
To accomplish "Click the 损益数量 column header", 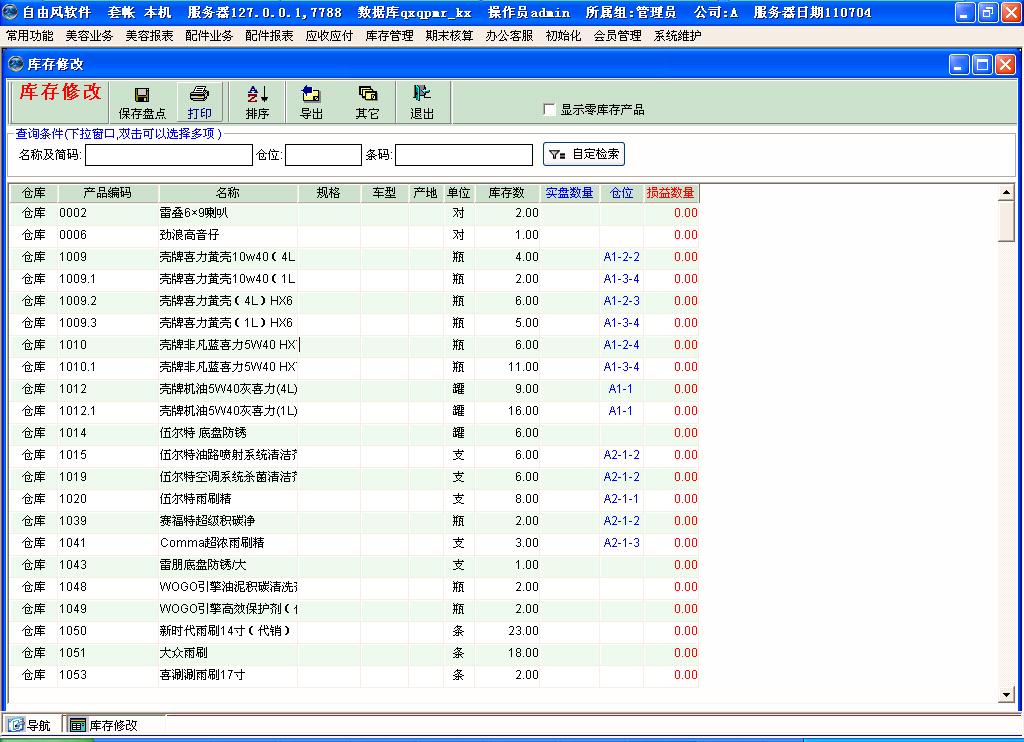I will click(x=671, y=193).
